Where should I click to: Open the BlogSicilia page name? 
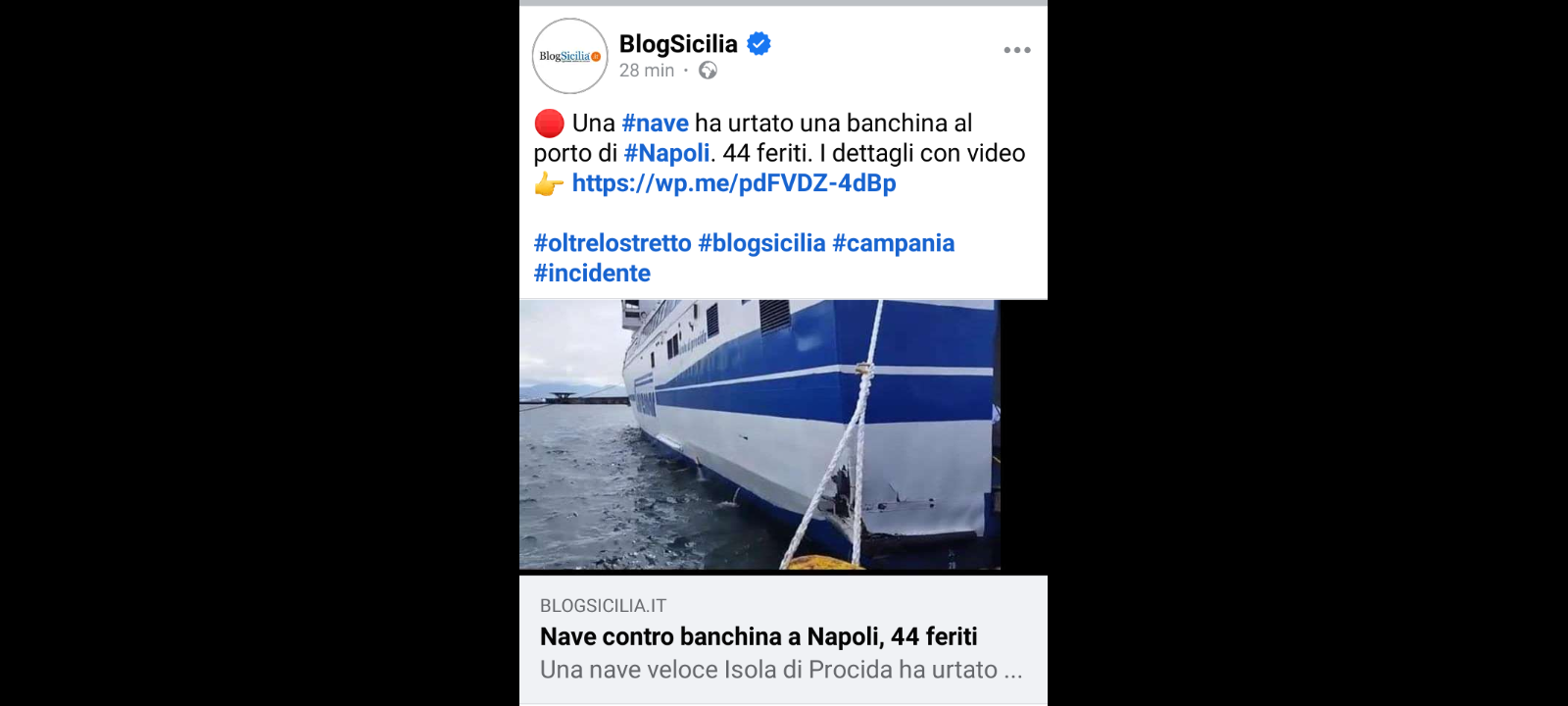click(x=678, y=43)
